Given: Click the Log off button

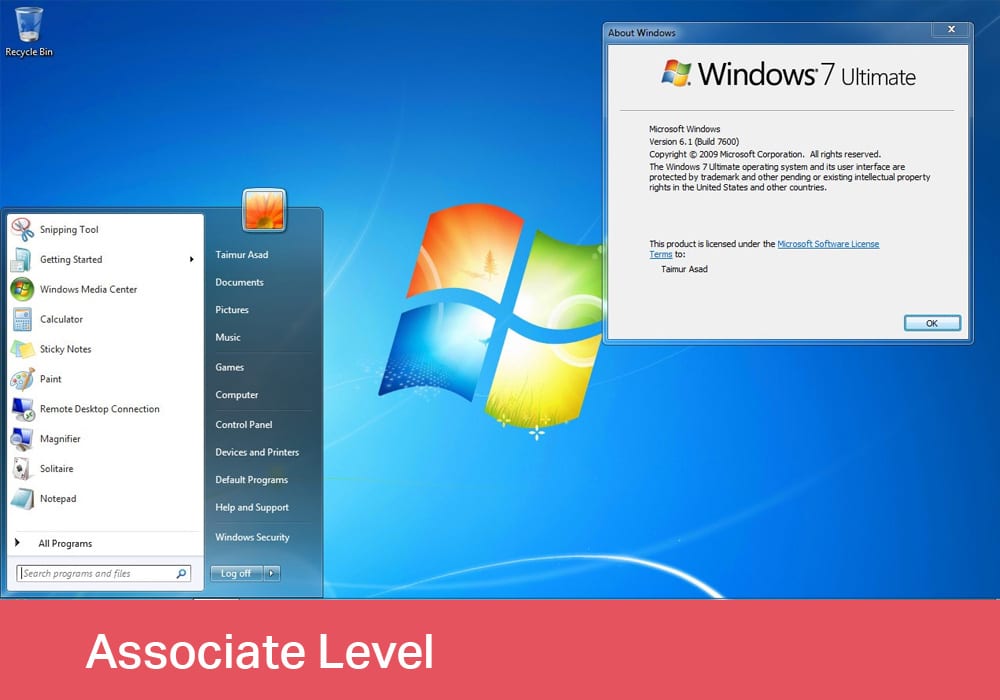Looking at the screenshot, I should click(x=236, y=573).
